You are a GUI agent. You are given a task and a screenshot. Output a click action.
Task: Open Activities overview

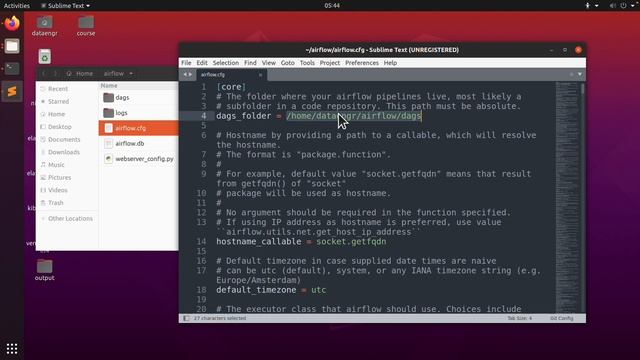(x=17, y=6)
